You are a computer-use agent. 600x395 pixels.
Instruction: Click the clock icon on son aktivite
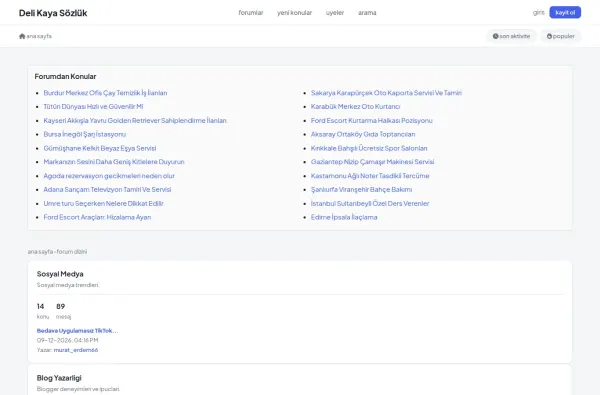tap(496, 36)
